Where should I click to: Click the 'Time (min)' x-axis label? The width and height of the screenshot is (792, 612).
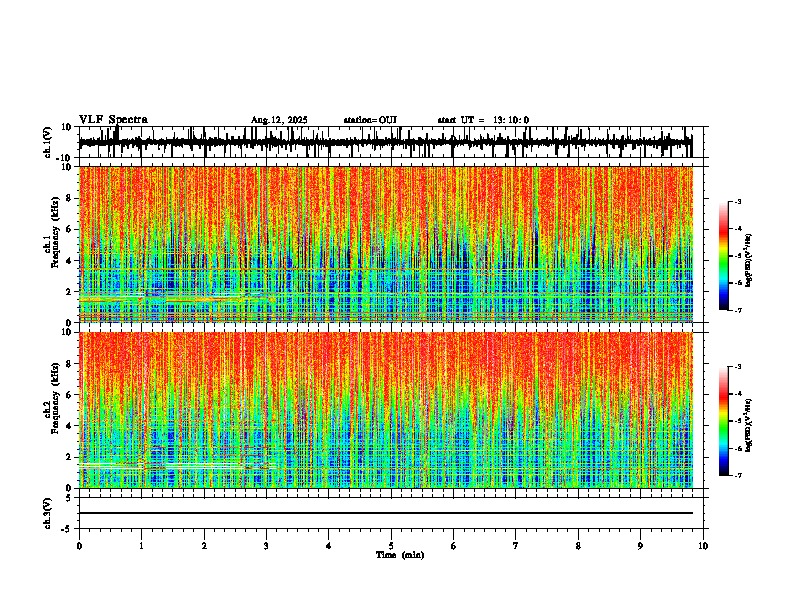(x=400, y=555)
